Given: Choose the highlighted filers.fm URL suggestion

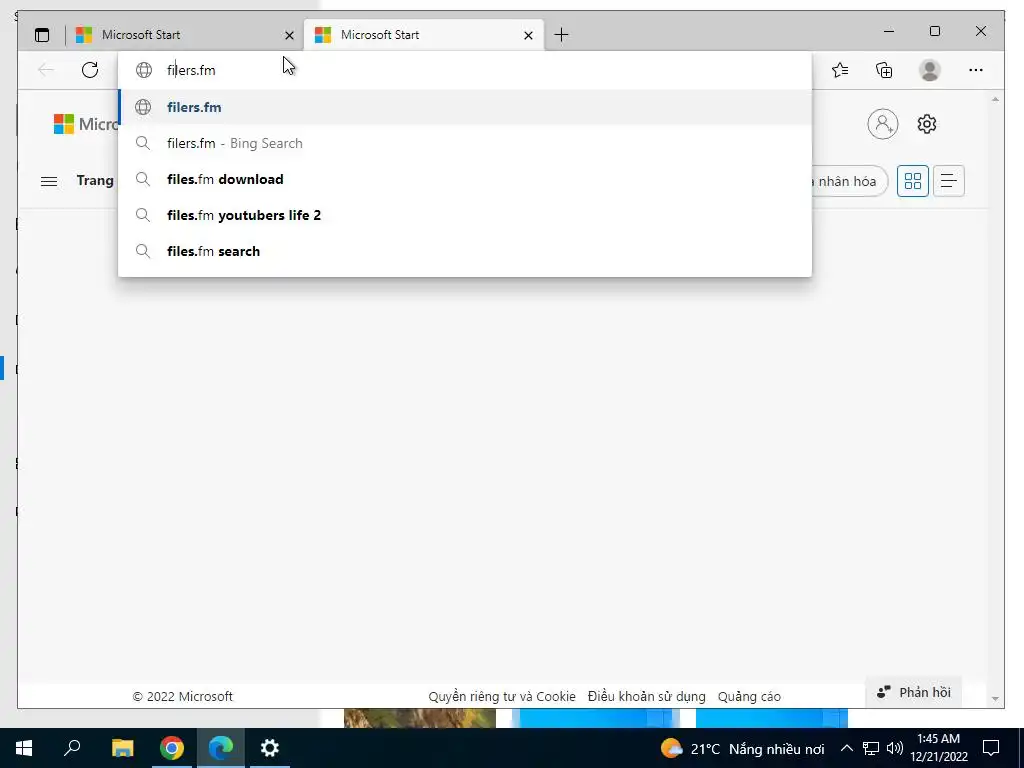Looking at the screenshot, I should pyautogui.click(x=464, y=107).
